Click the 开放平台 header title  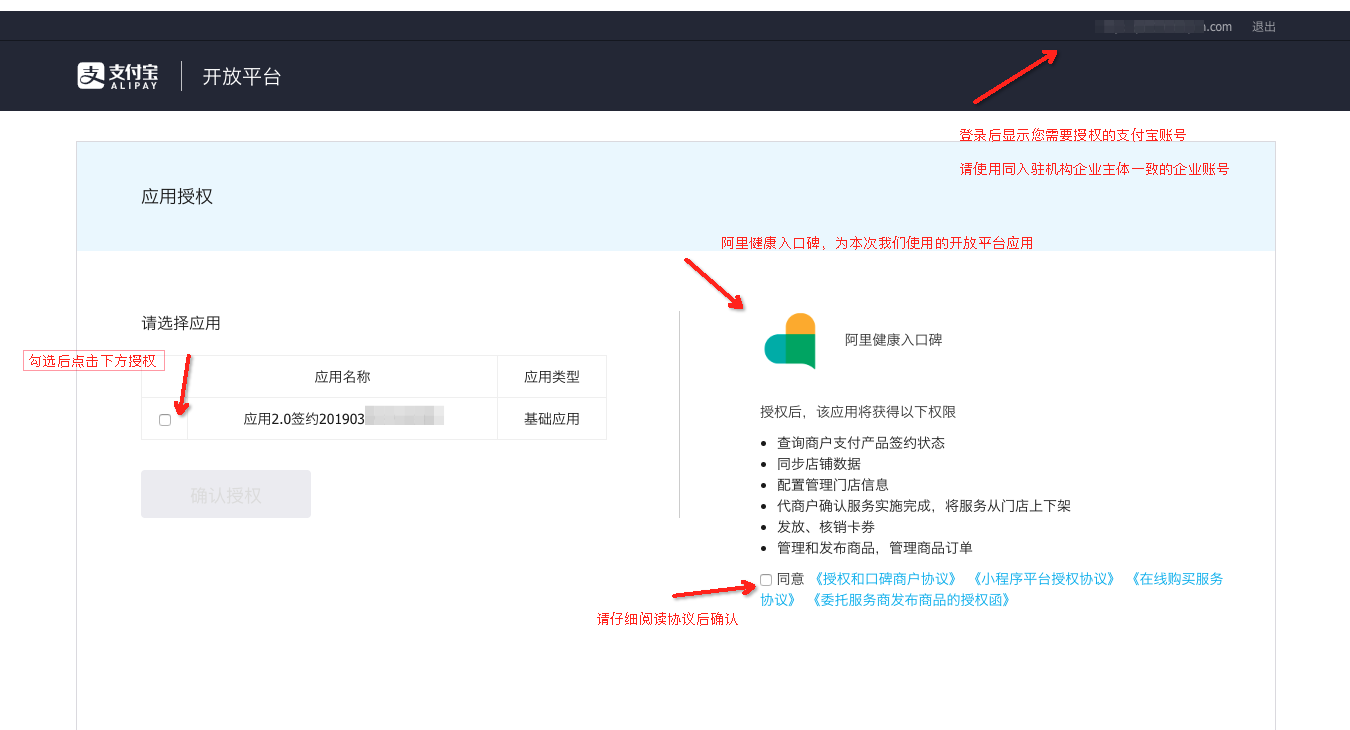coord(242,76)
